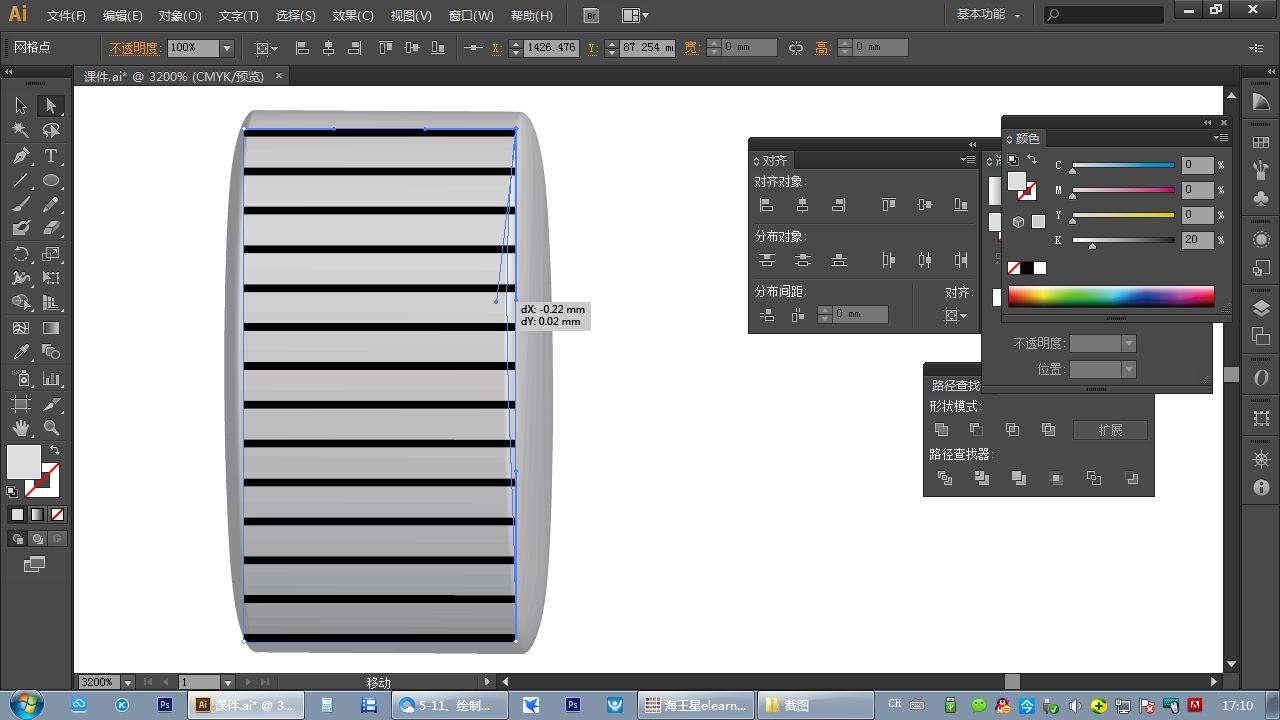Click the 高 height label link

click(x=822, y=48)
